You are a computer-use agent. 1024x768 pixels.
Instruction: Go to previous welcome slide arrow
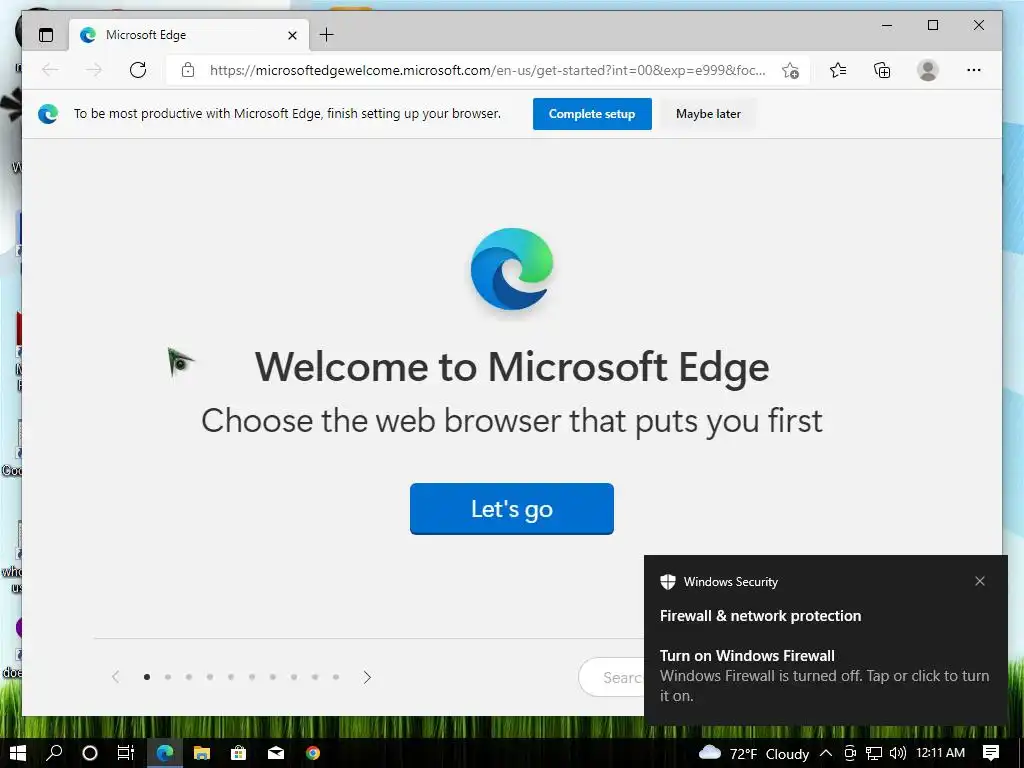click(x=116, y=677)
